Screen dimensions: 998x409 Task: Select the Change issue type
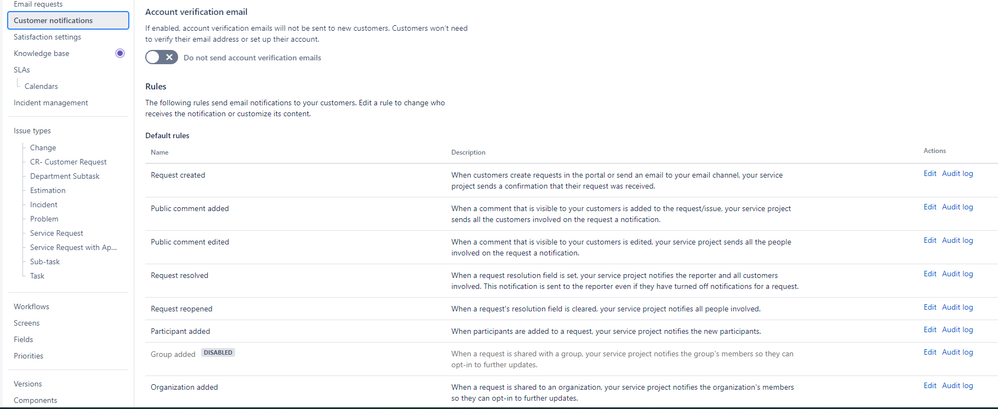43,148
